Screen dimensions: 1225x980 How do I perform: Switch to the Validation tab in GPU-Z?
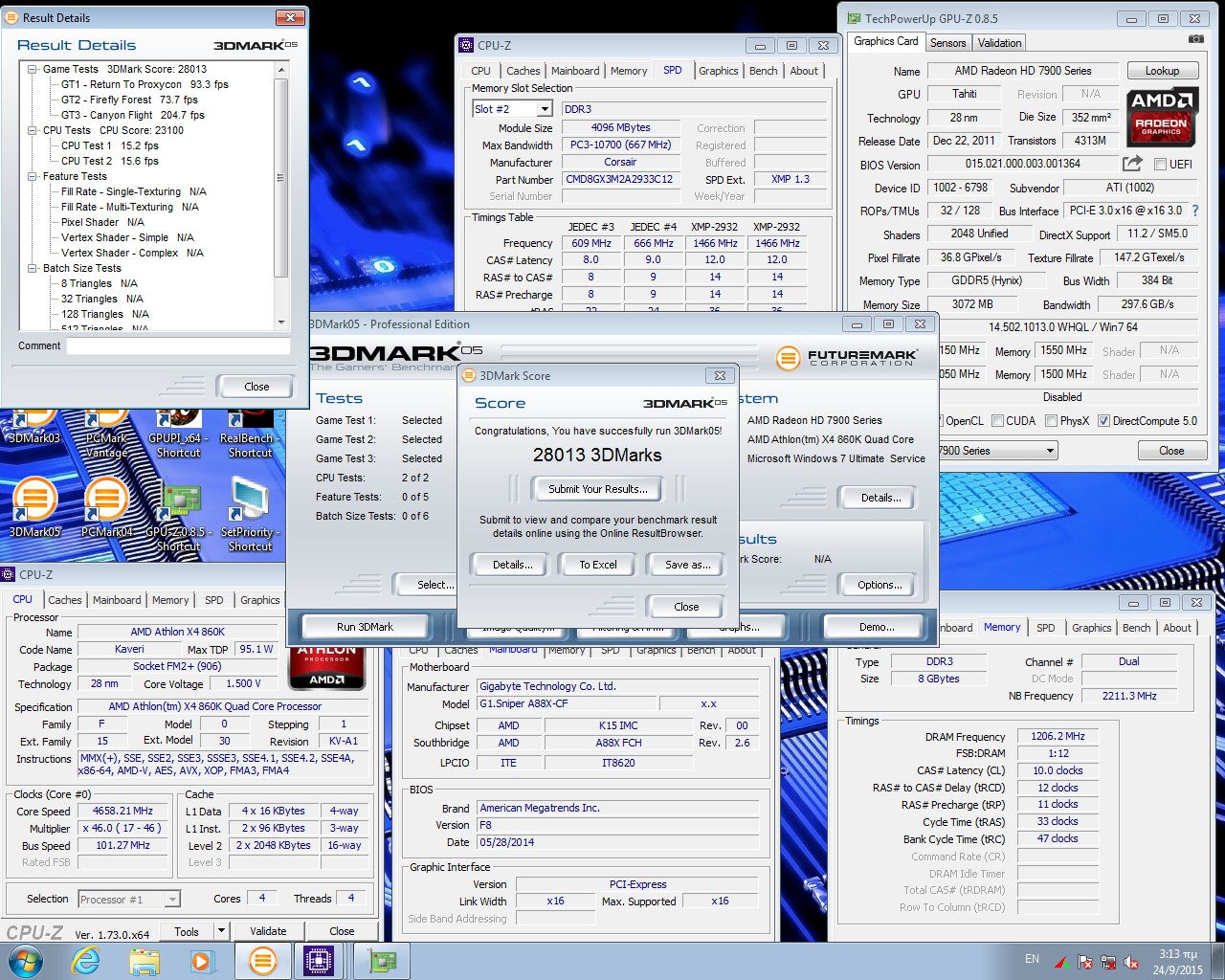[999, 43]
